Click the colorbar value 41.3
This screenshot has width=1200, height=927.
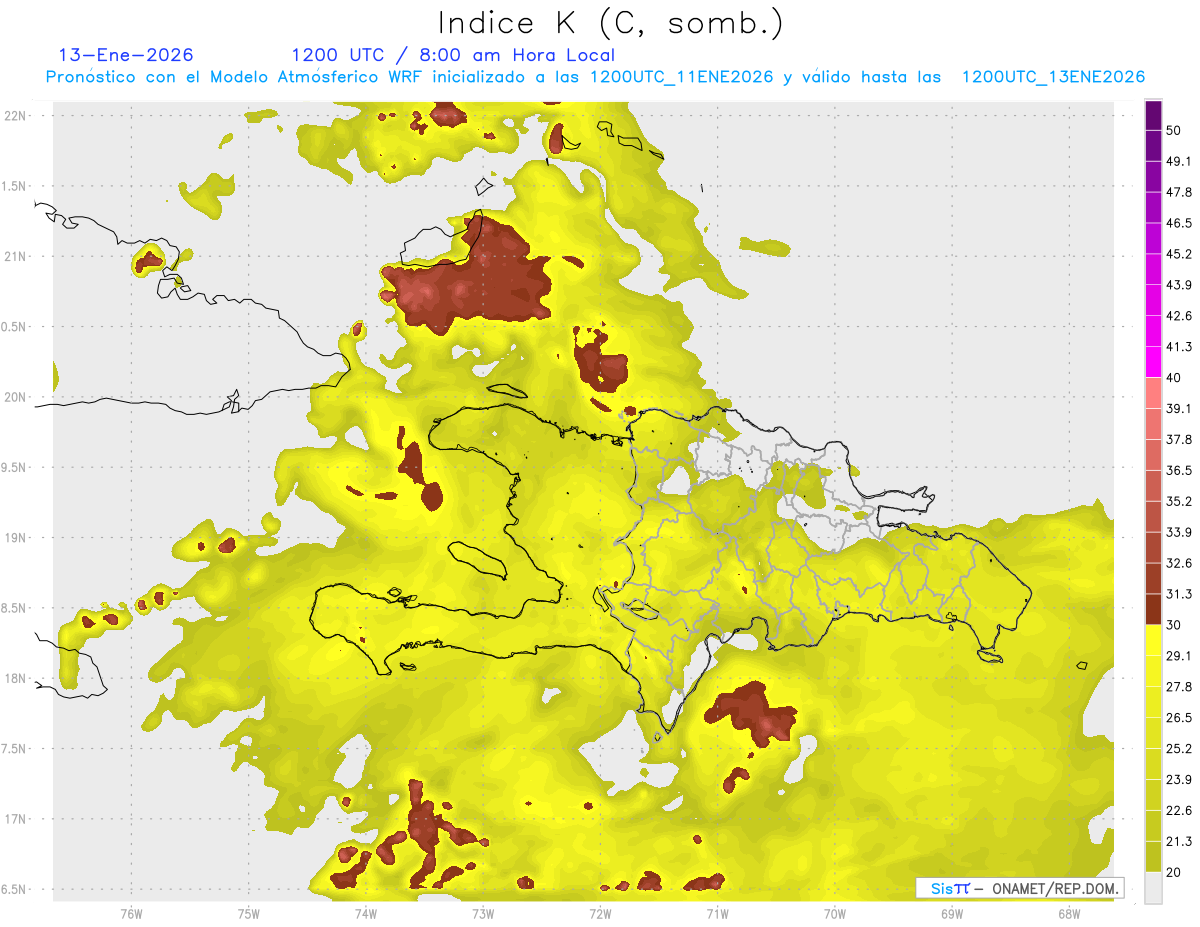coord(1179,347)
